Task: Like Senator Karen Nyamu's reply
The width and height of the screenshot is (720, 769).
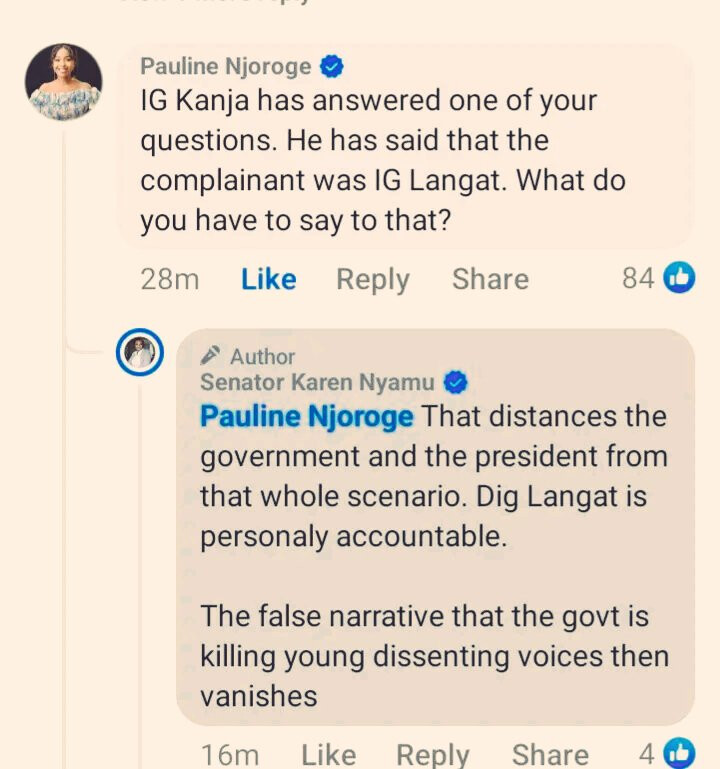Action: coord(328,754)
